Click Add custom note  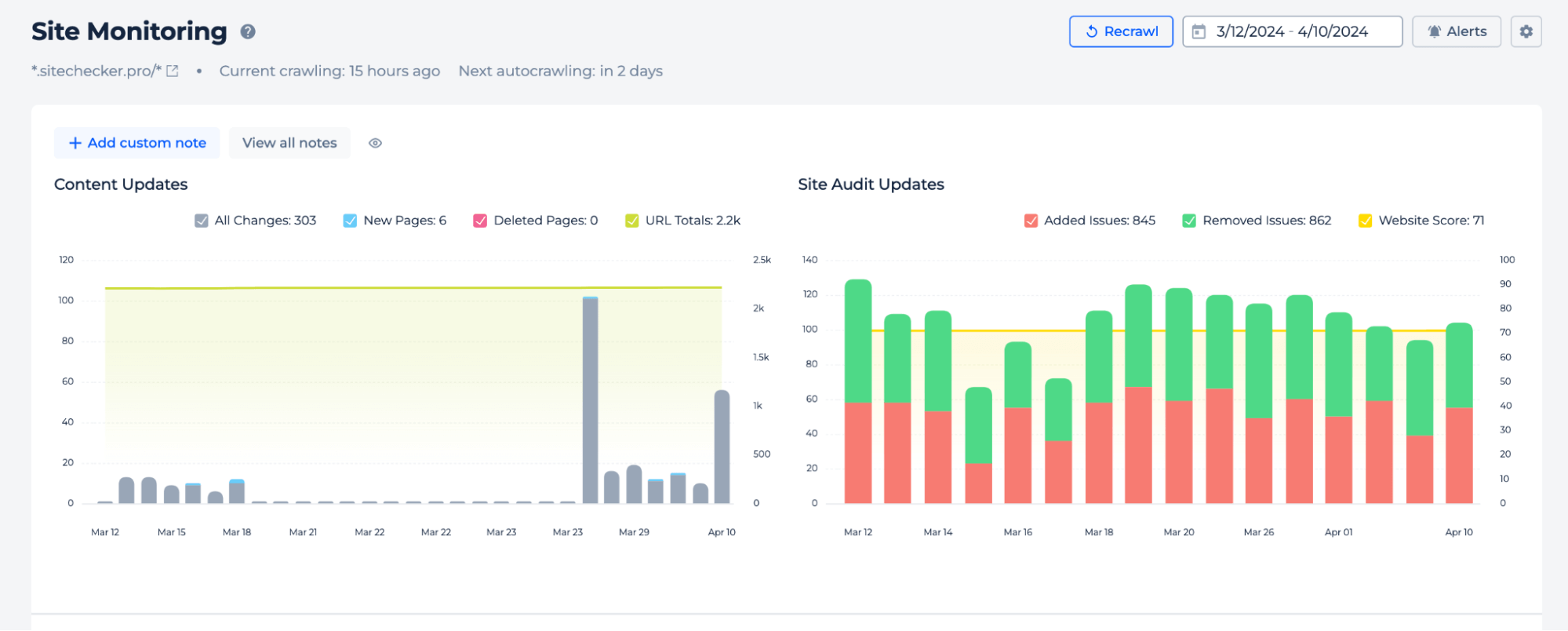click(137, 143)
